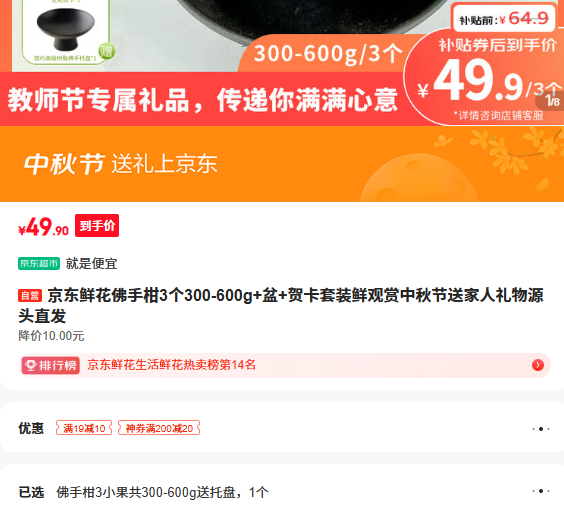
Task: Click the 就是便宜 slogan text
Action: (91, 264)
